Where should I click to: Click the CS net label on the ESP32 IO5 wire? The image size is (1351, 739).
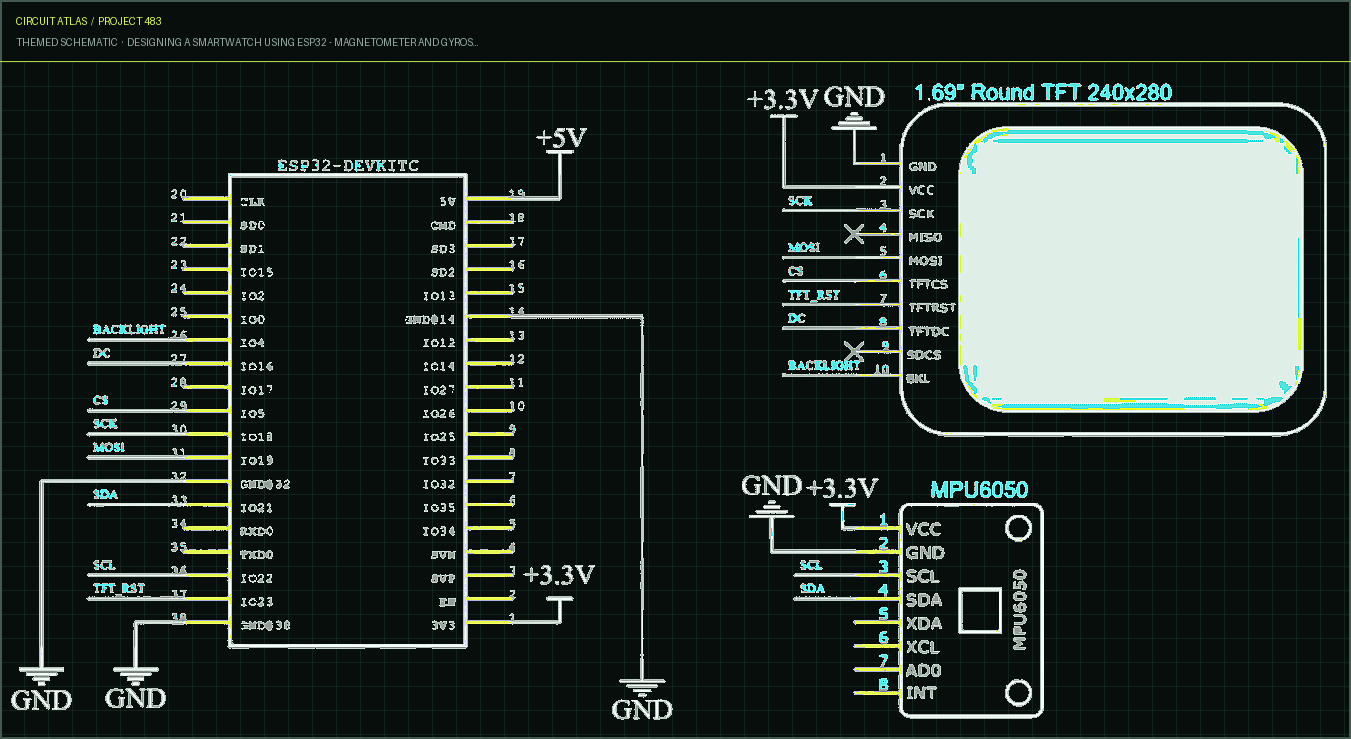(x=100, y=400)
